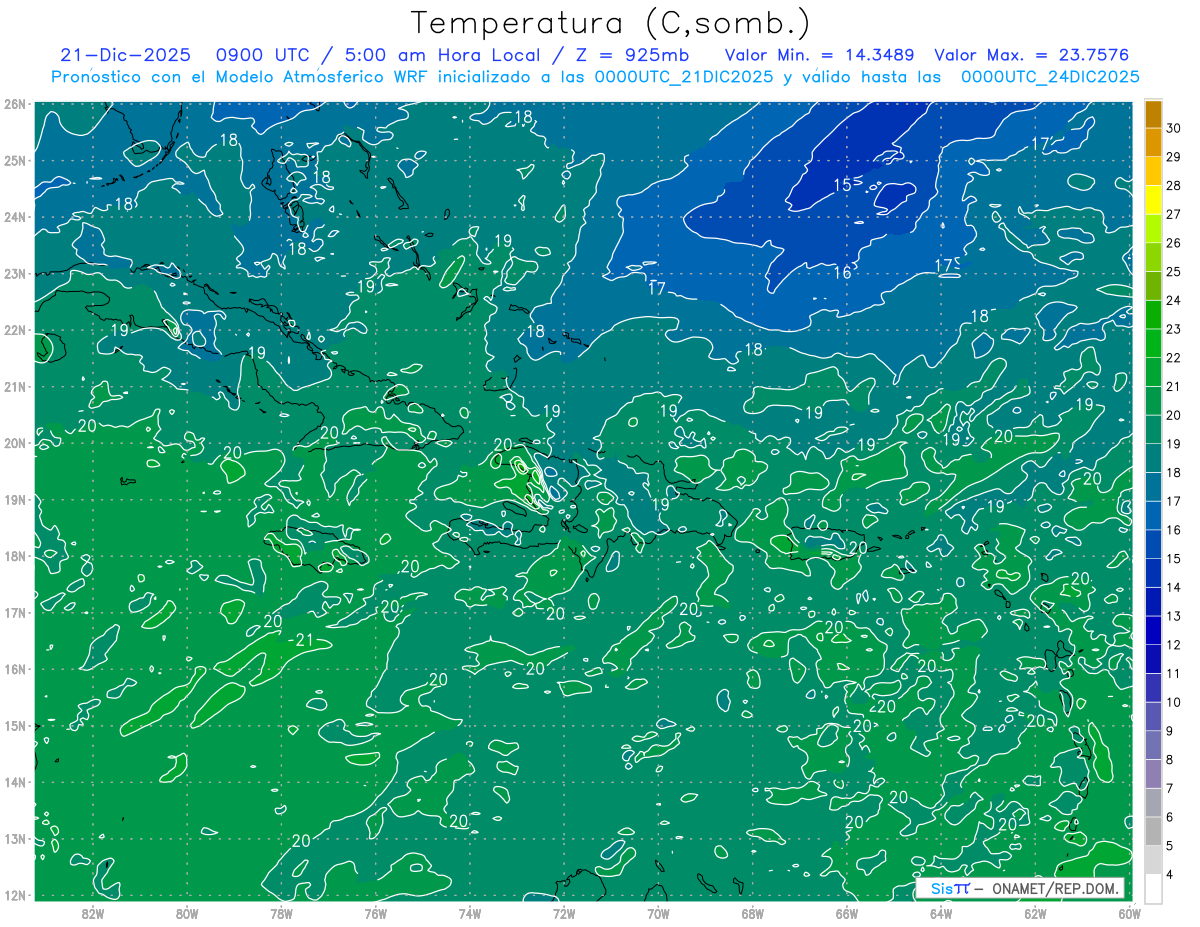Click the '12N' latitude axis label
Screen dimensions: 1200x927
[15, 895]
